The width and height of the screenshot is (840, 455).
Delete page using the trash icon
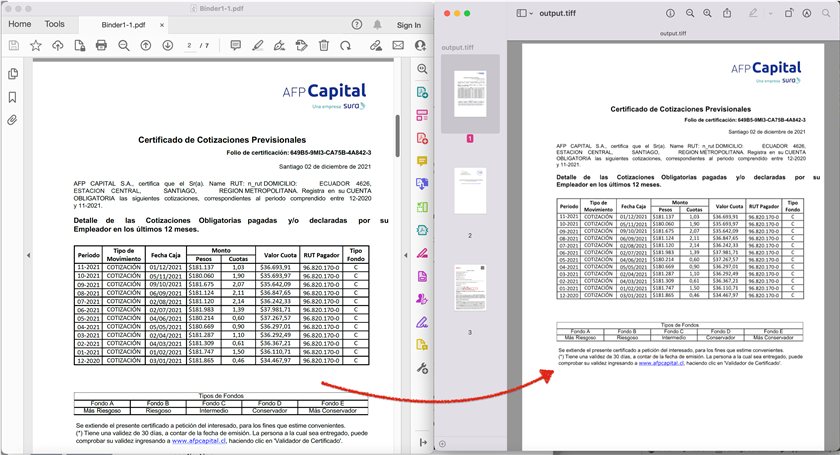pyautogui.click(x=324, y=46)
